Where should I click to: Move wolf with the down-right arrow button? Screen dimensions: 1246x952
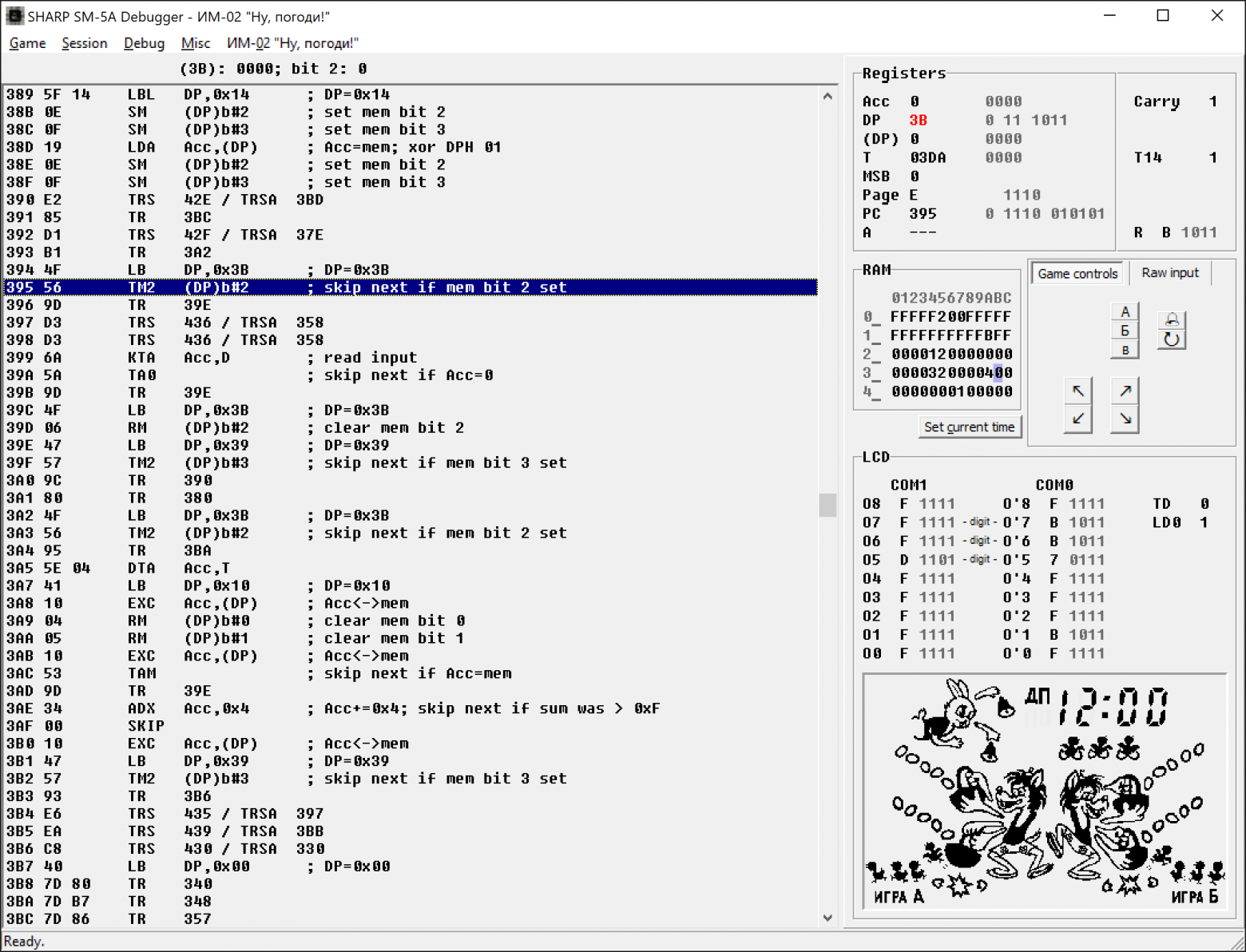(1125, 418)
